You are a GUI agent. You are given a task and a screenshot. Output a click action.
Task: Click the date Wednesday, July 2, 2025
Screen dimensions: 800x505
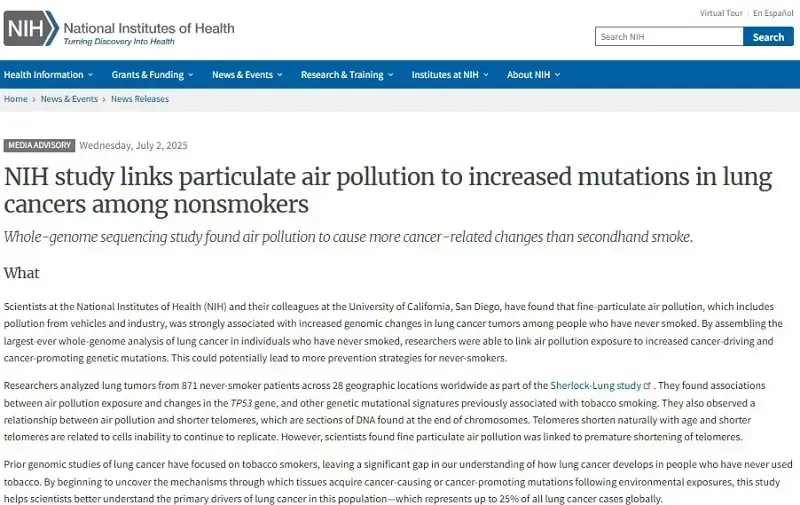133,145
